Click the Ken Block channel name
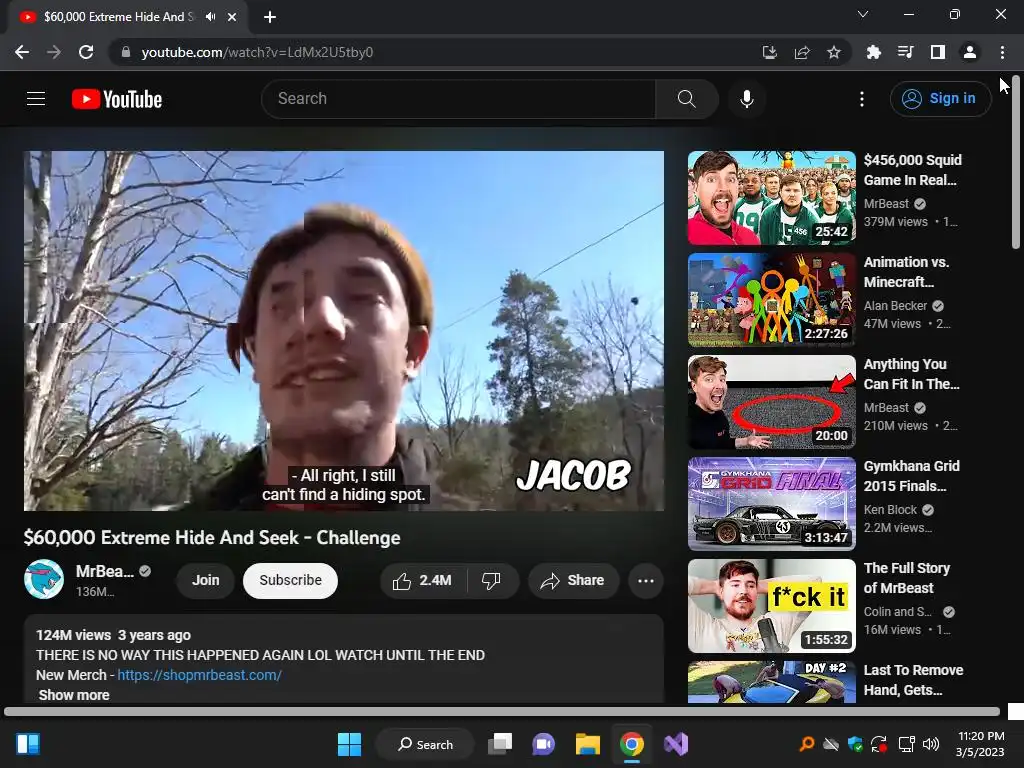Image resolution: width=1024 pixels, height=768 pixels. point(890,509)
